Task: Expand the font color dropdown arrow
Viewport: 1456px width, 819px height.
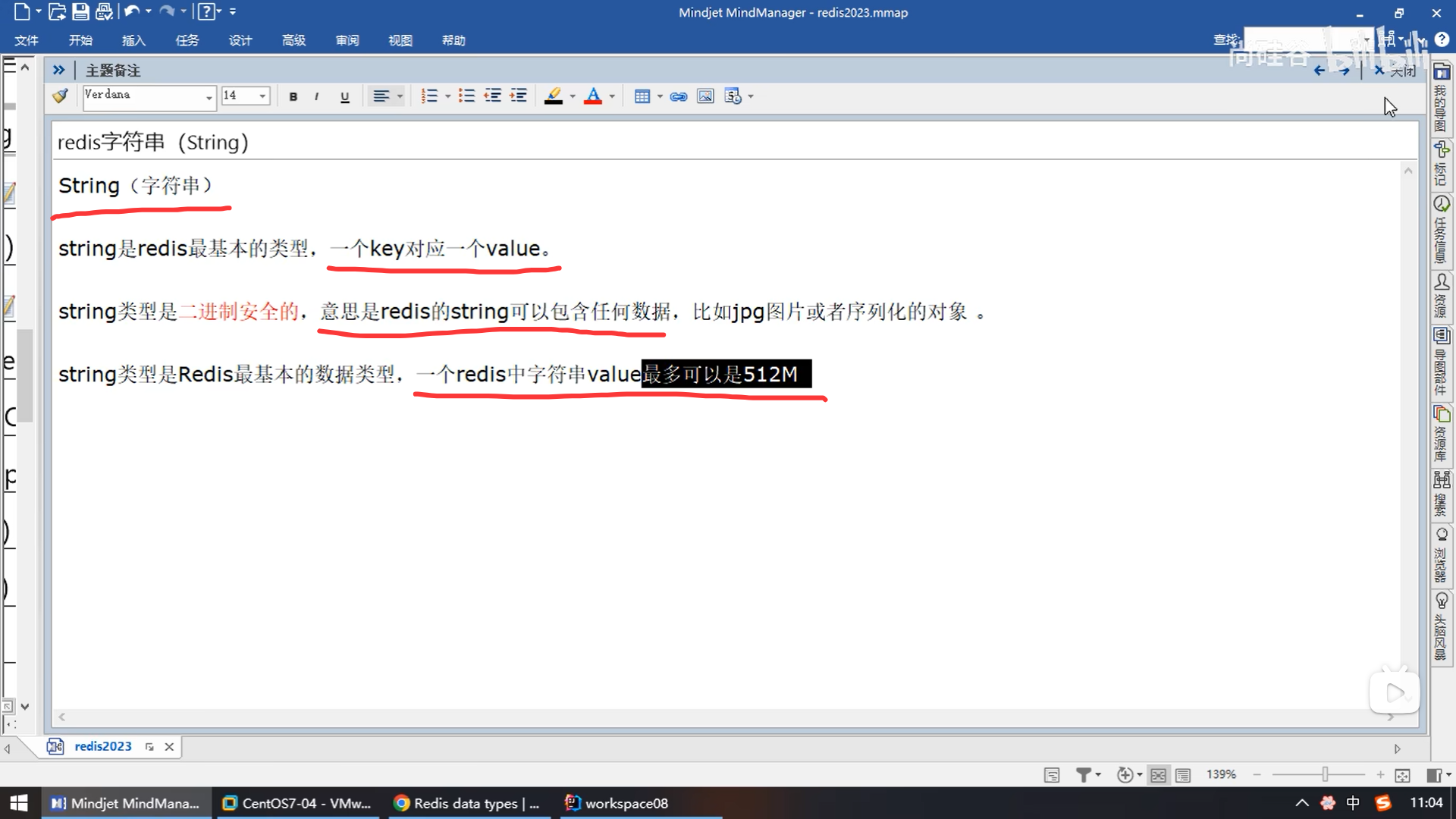Action: tap(612, 96)
